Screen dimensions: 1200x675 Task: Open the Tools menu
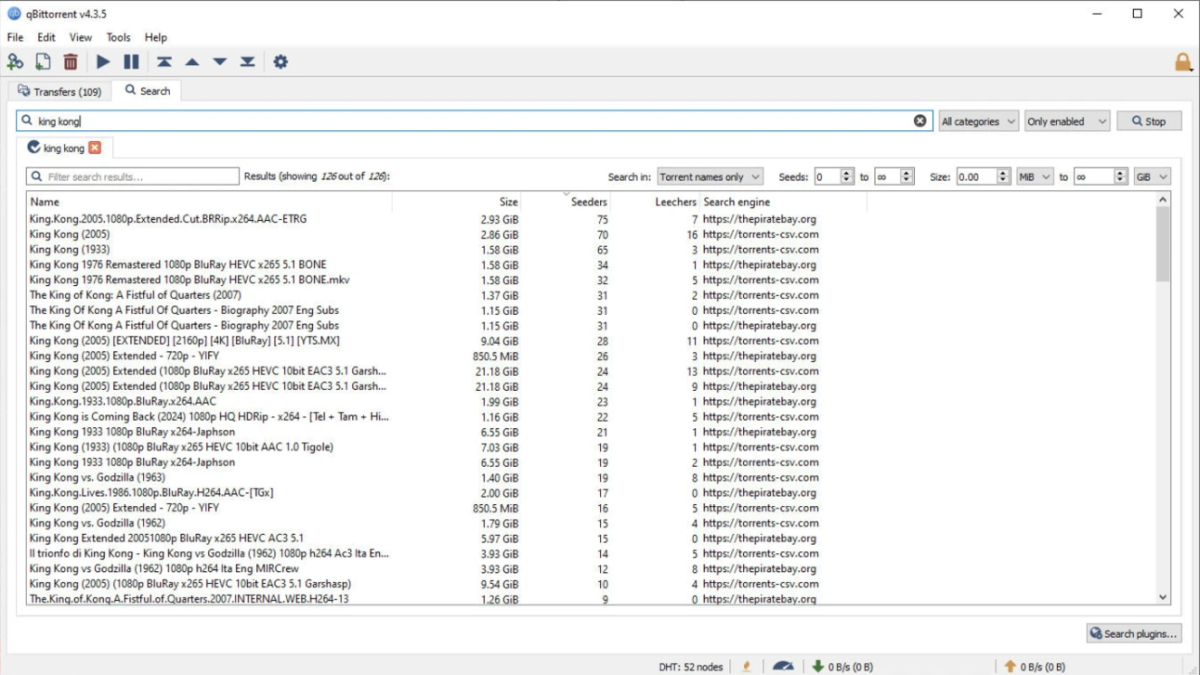[x=118, y=37]
